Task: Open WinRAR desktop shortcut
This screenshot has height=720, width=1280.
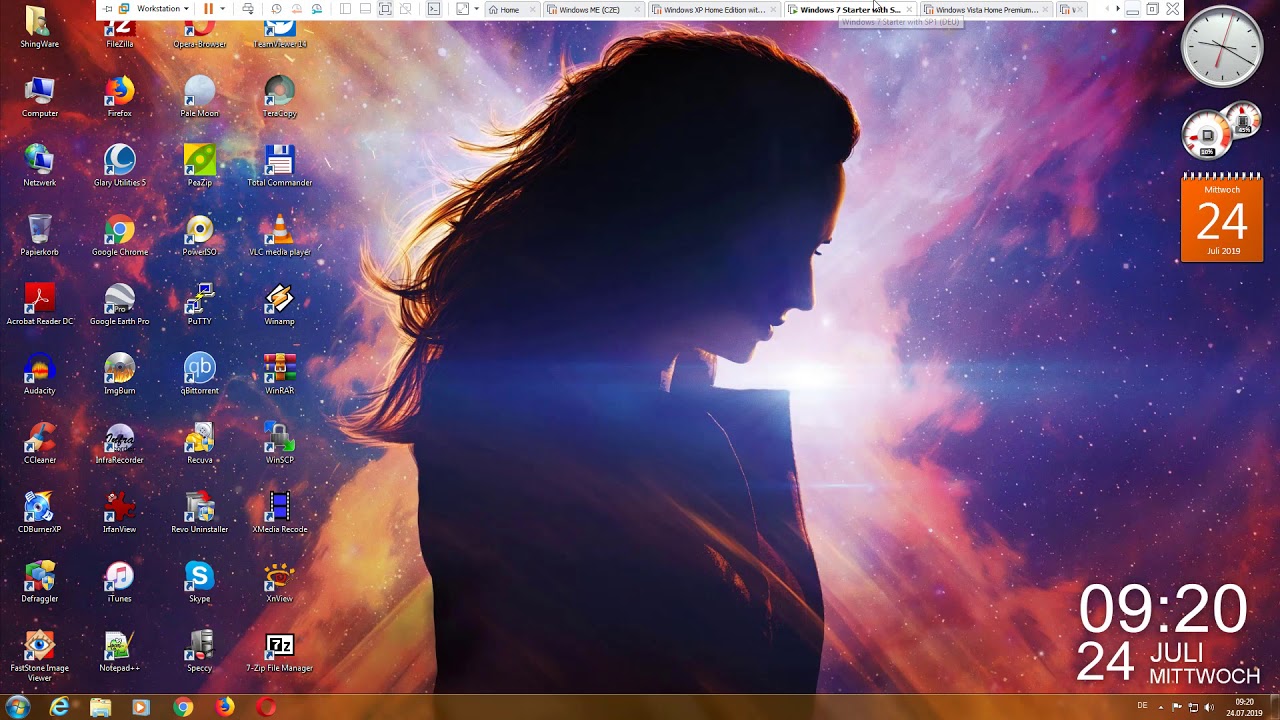Action: click(279, 374)
